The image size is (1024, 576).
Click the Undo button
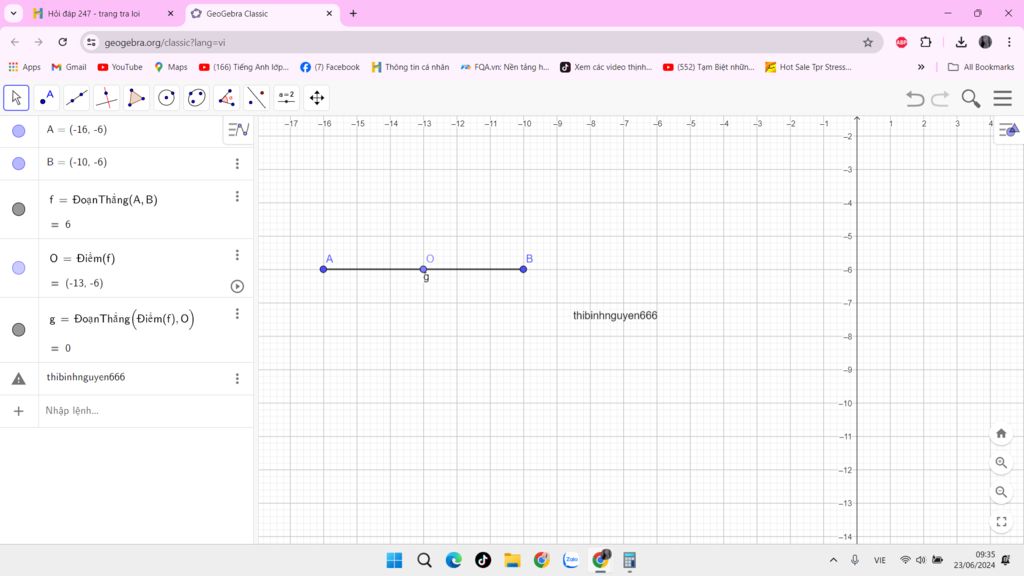[x=915, y=98]
